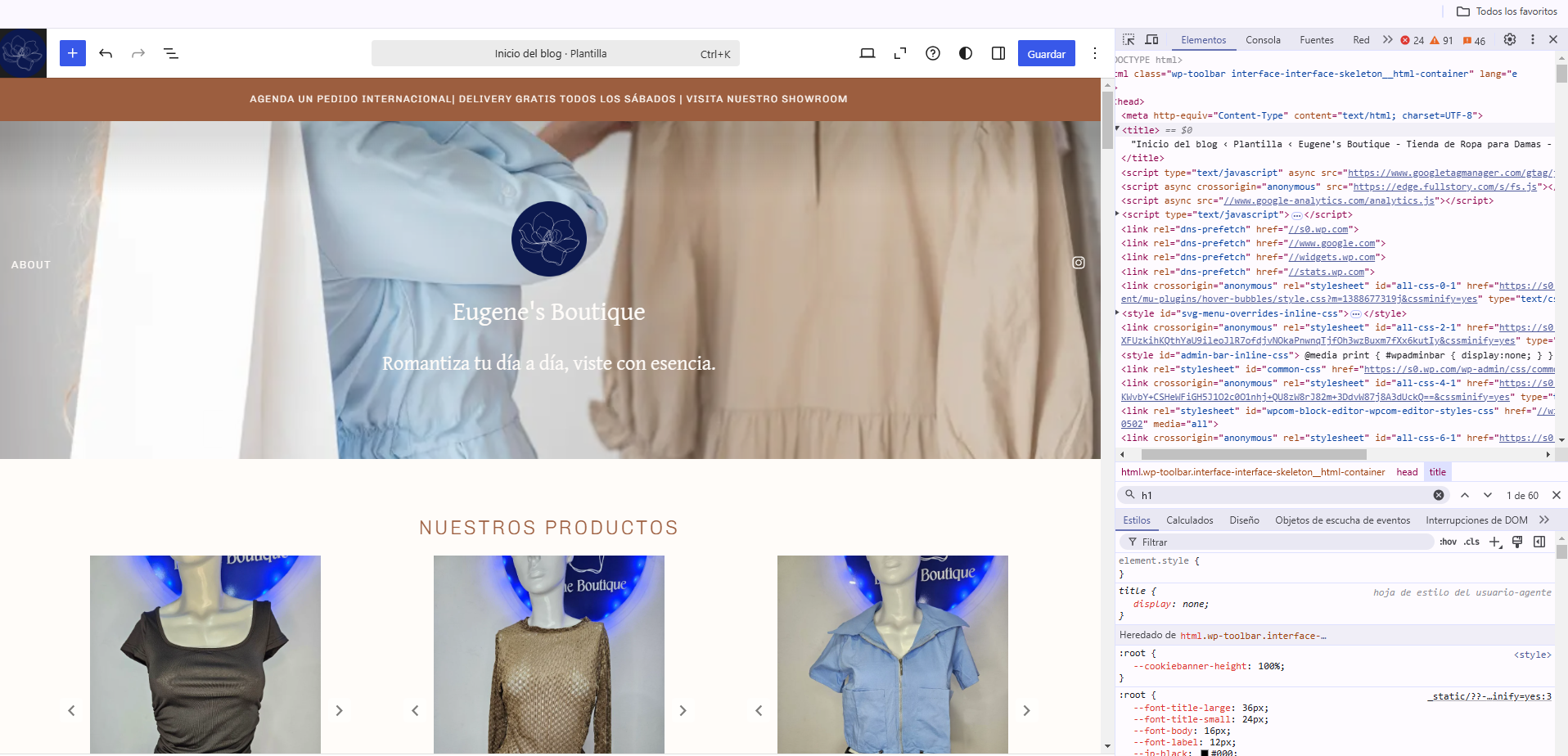Open command palette Inicio del blog · Plantilla
This screenshot has height=756, width=1568.
(x=556, y=53)
